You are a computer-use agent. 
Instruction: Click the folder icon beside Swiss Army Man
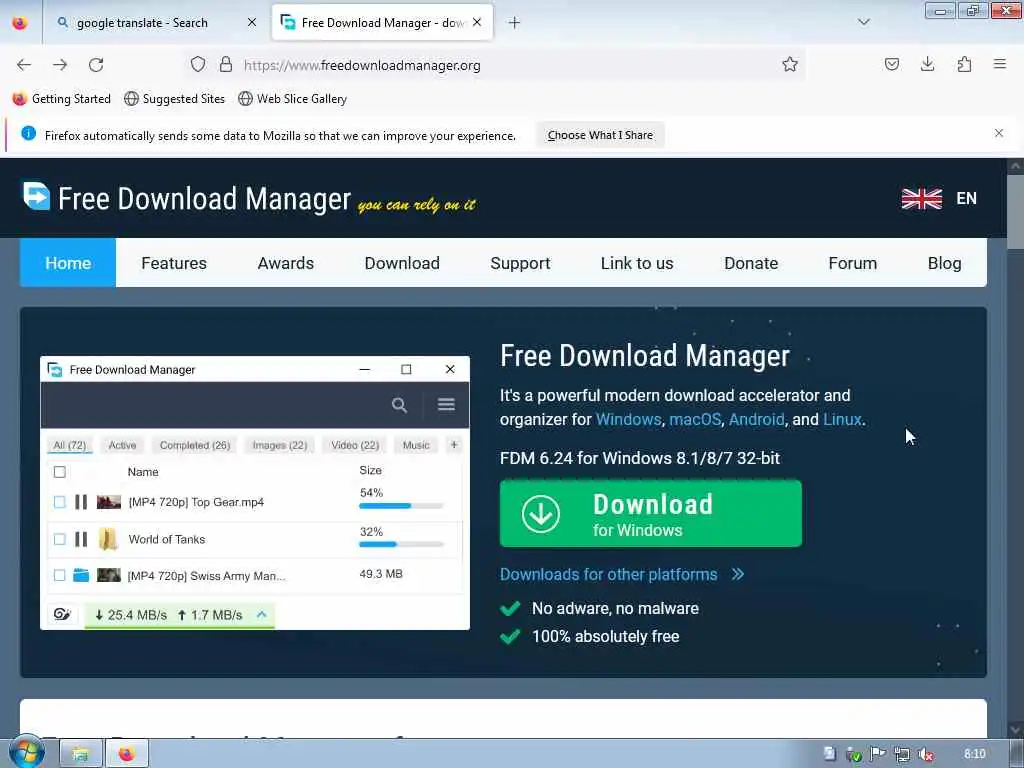[x=81, y=575]
